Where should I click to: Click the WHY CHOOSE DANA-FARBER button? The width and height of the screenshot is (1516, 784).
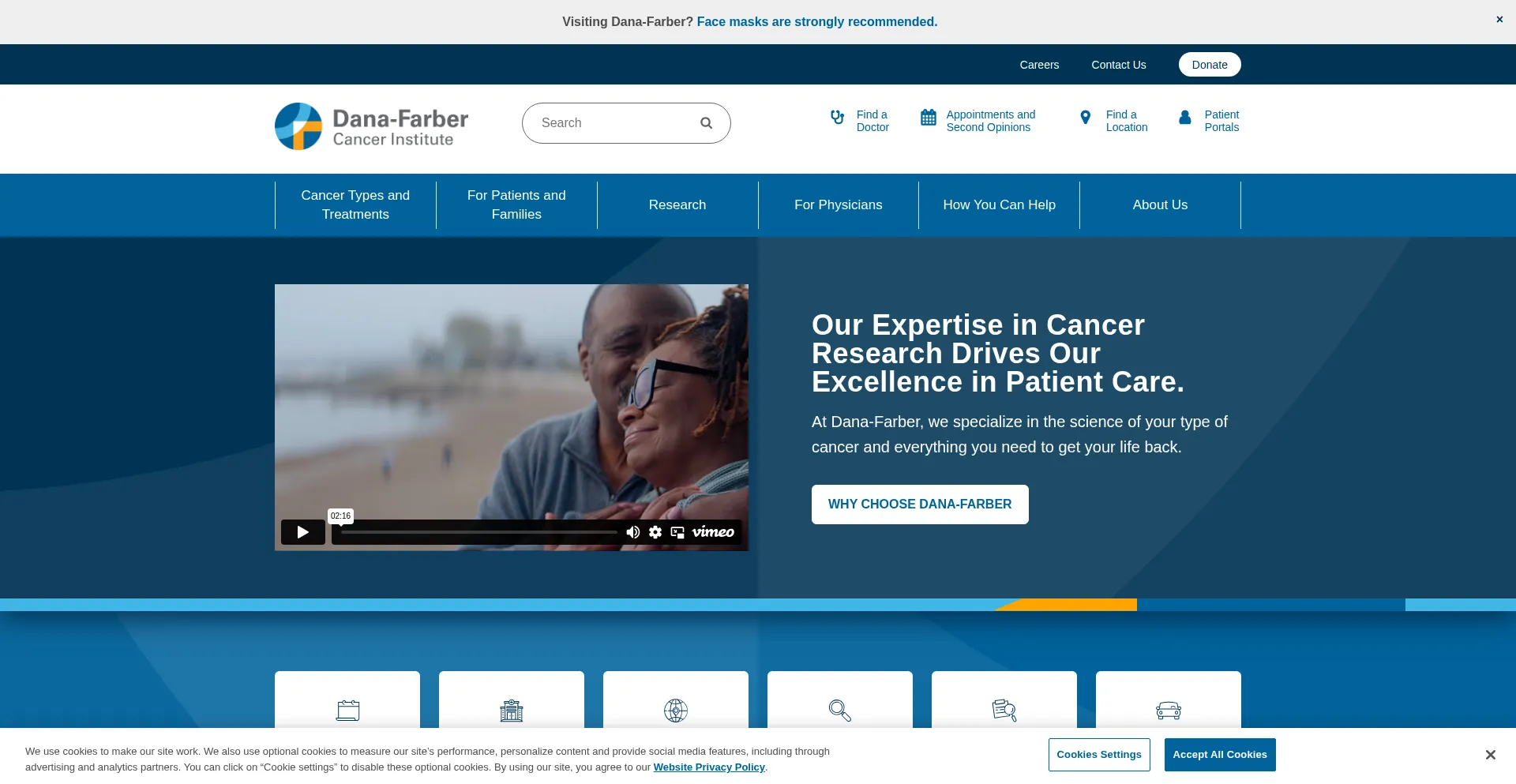click(920, 504)
